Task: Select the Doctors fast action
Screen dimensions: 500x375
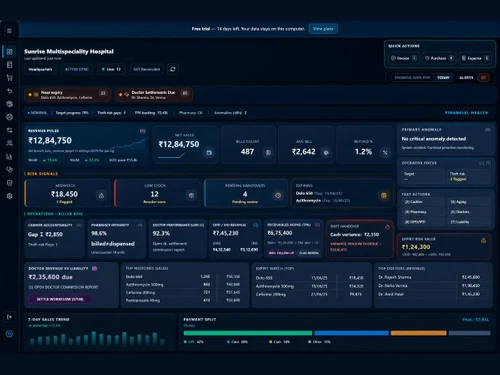Action: [469, 212]
